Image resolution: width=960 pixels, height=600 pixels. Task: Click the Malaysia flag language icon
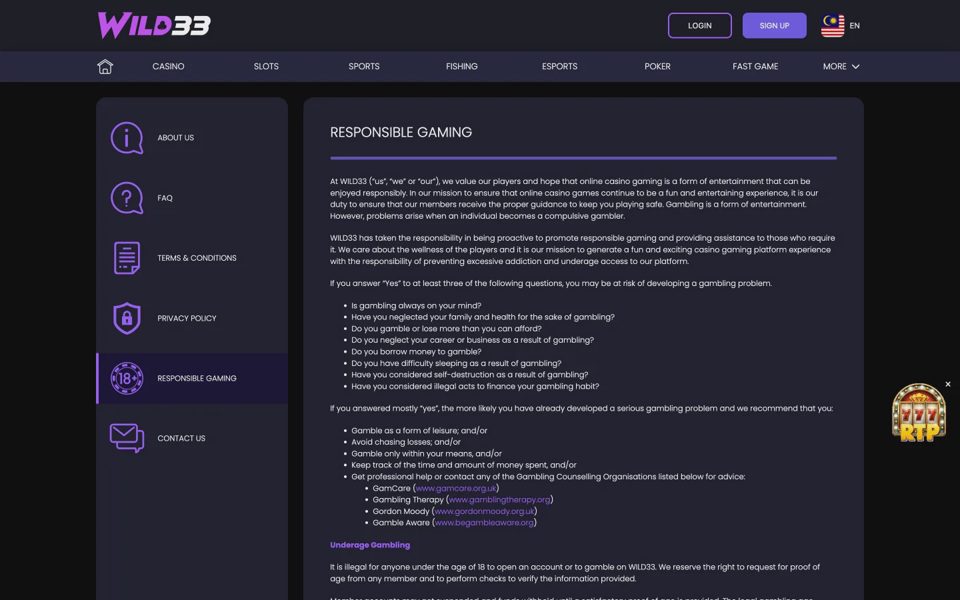(833, 26)
